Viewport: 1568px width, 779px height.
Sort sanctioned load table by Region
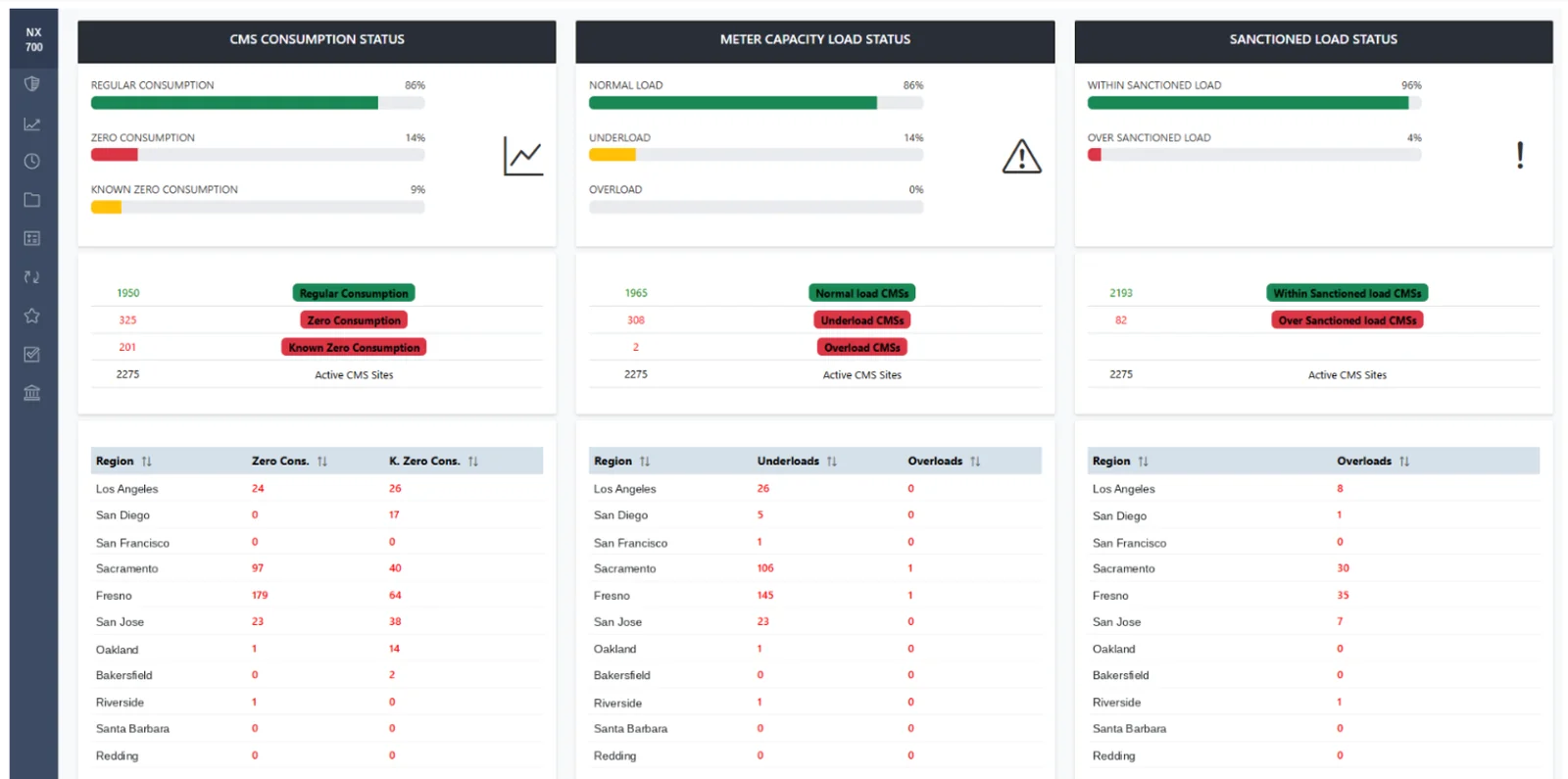point(1143,462)
